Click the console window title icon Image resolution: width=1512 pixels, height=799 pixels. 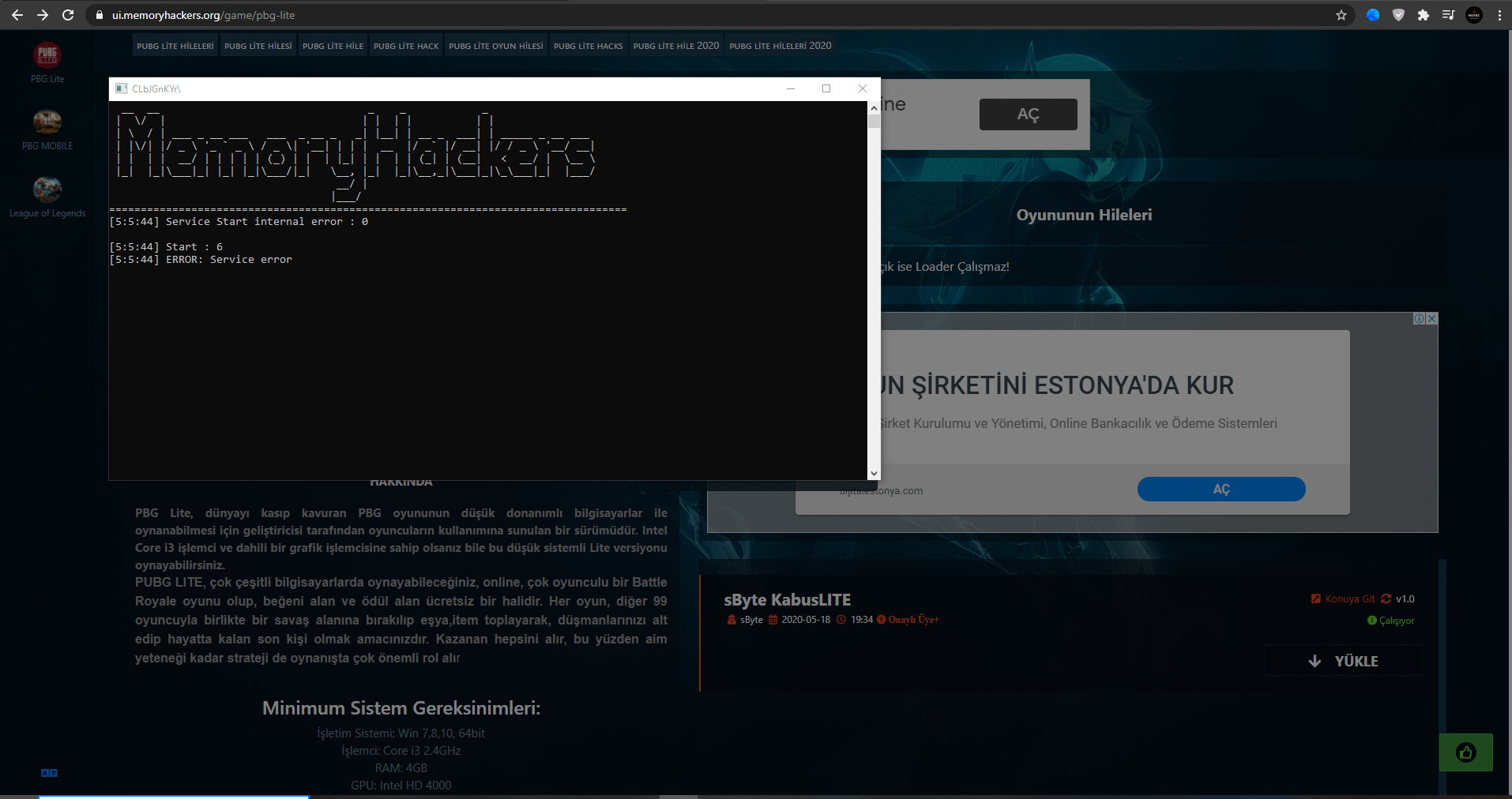(x=121, y=88)
